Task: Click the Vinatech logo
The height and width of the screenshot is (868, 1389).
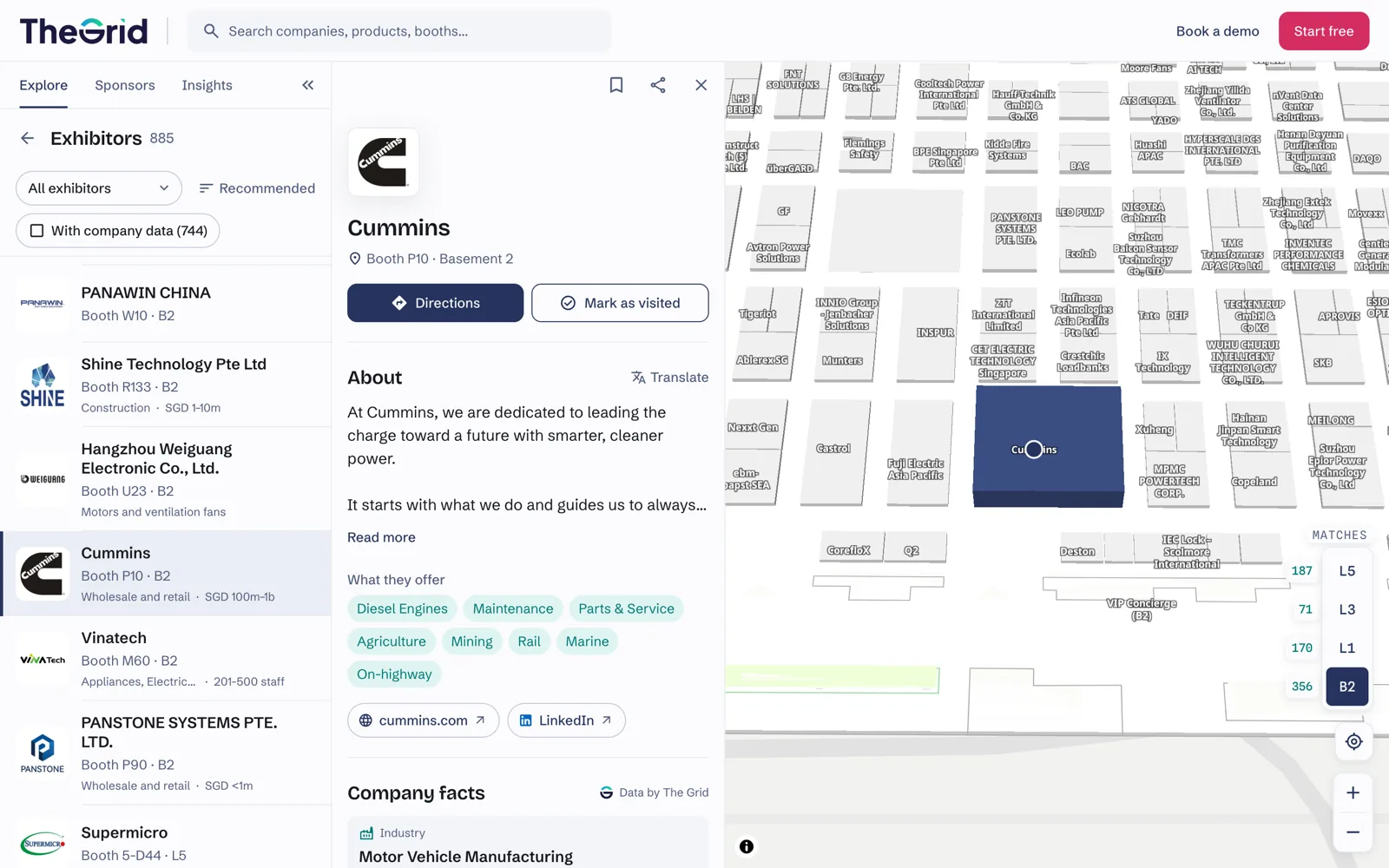Action: (x=43, y=660)
